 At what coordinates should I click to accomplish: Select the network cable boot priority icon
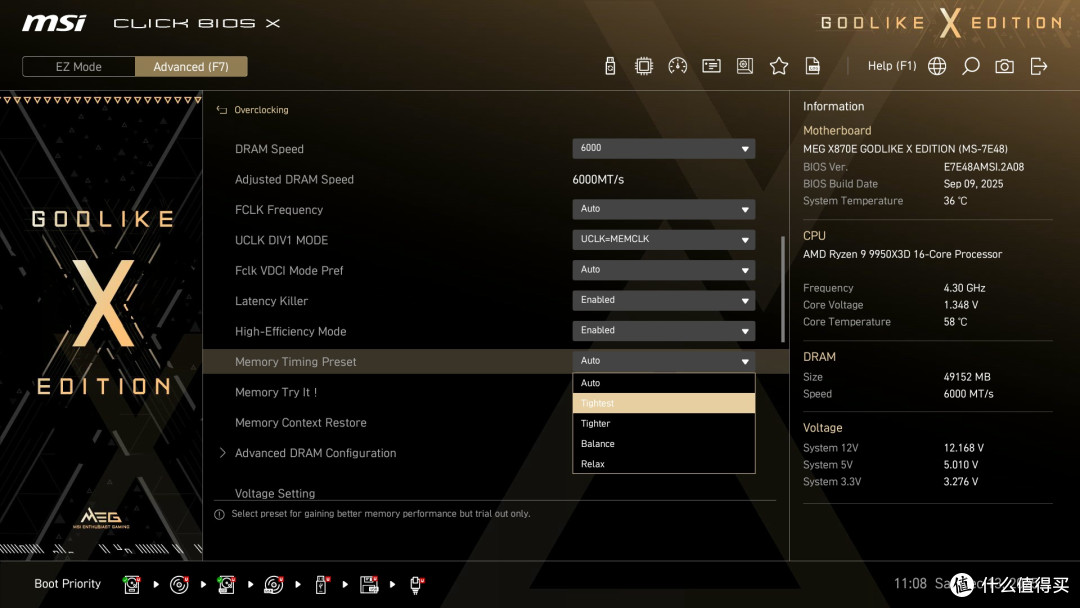click(416, 585)
